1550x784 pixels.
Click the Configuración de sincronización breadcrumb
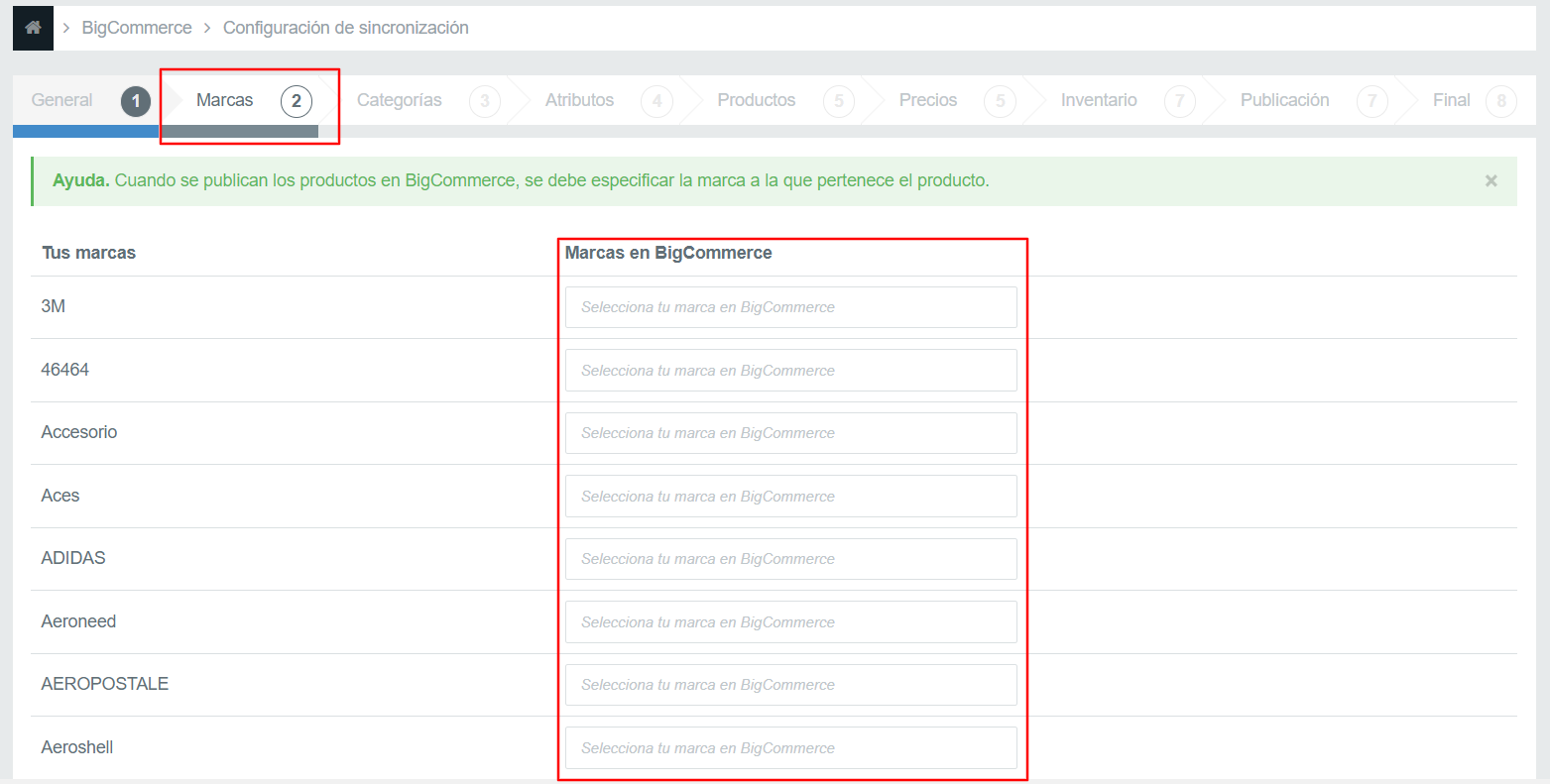click(346, 28)
